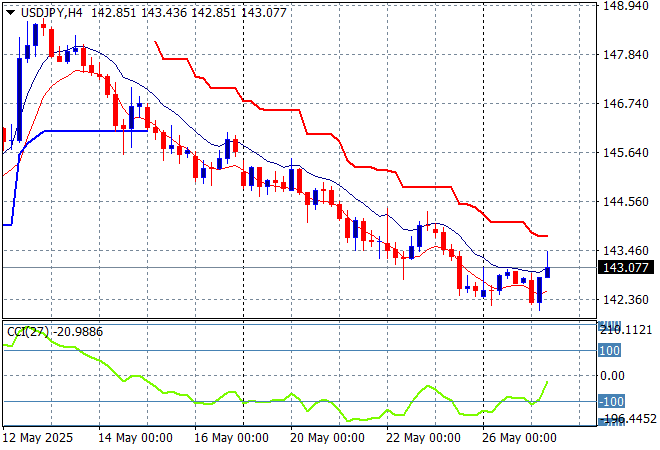The image size is (660, 450).
Task: Click the OHLC values 142.851 143.436
Action: (x=139, y=13)
